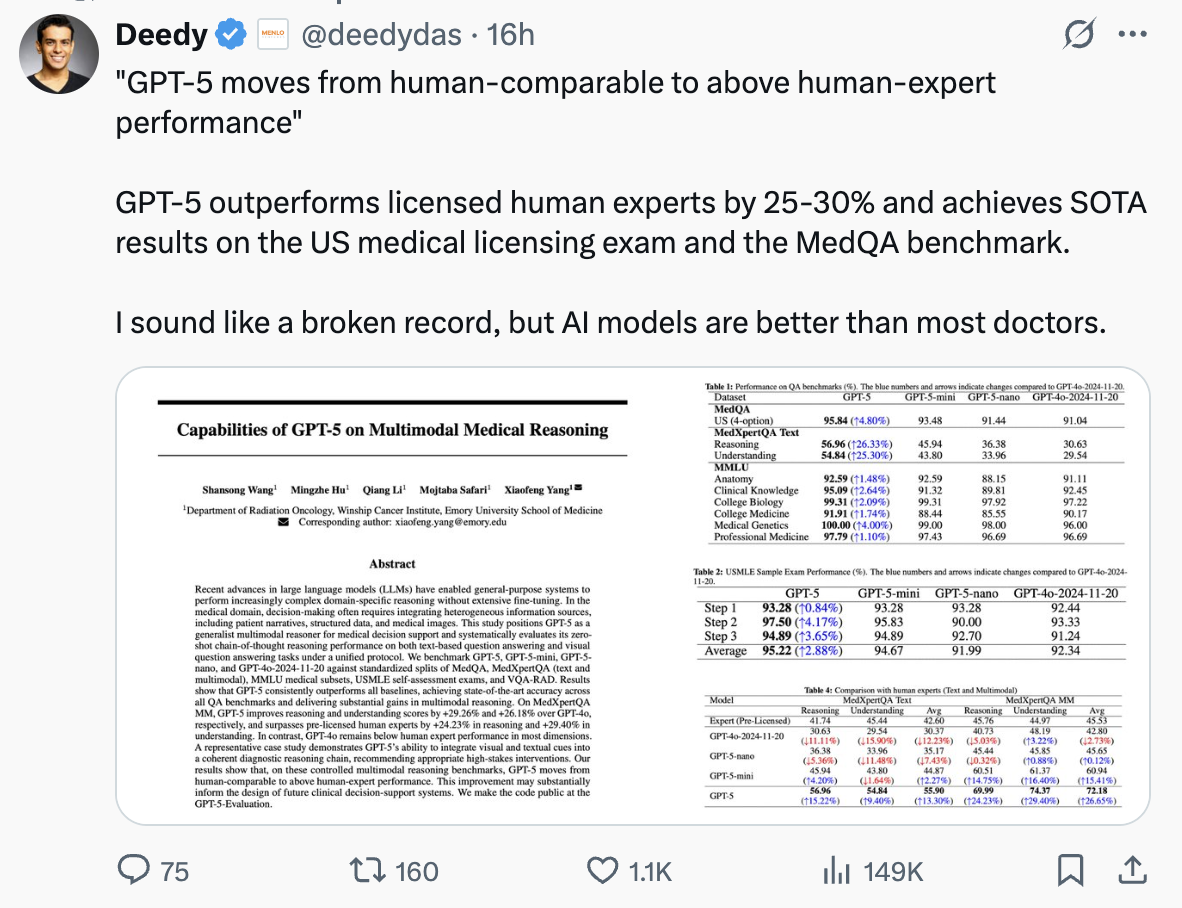
Task: Click the 75 replies count
Action: tap(175, 872)
